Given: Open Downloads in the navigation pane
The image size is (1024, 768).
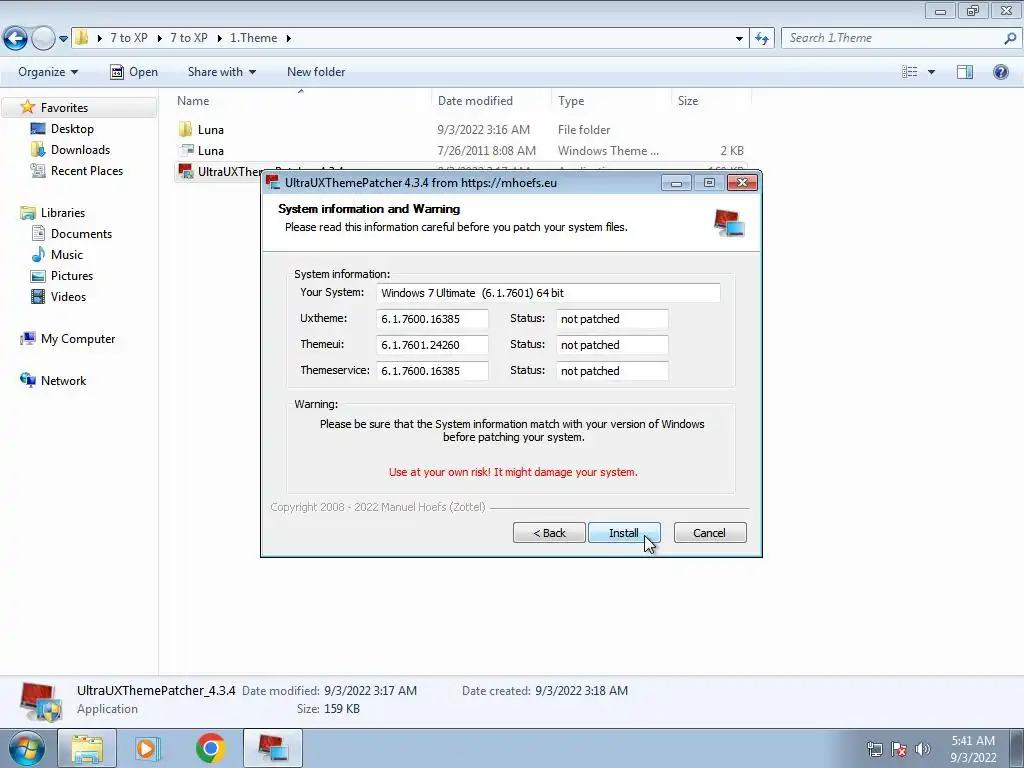Looking at the screenshot, I should click(x=80, y=150).
